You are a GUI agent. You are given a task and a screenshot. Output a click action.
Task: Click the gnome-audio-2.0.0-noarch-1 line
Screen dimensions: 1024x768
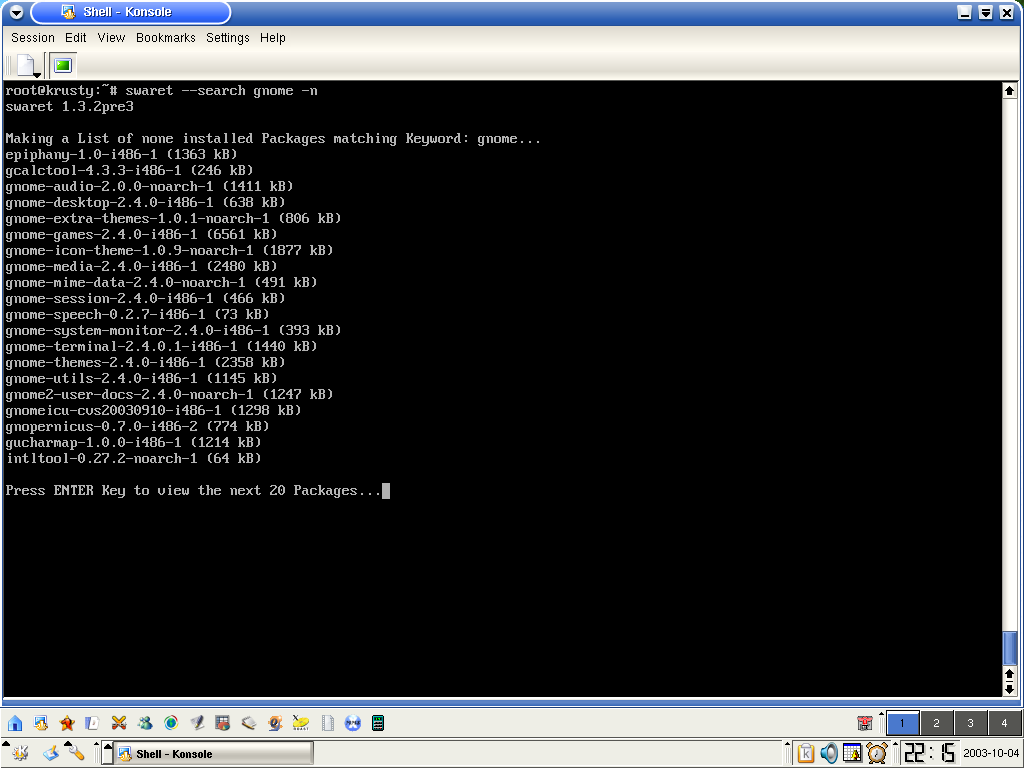150,186
